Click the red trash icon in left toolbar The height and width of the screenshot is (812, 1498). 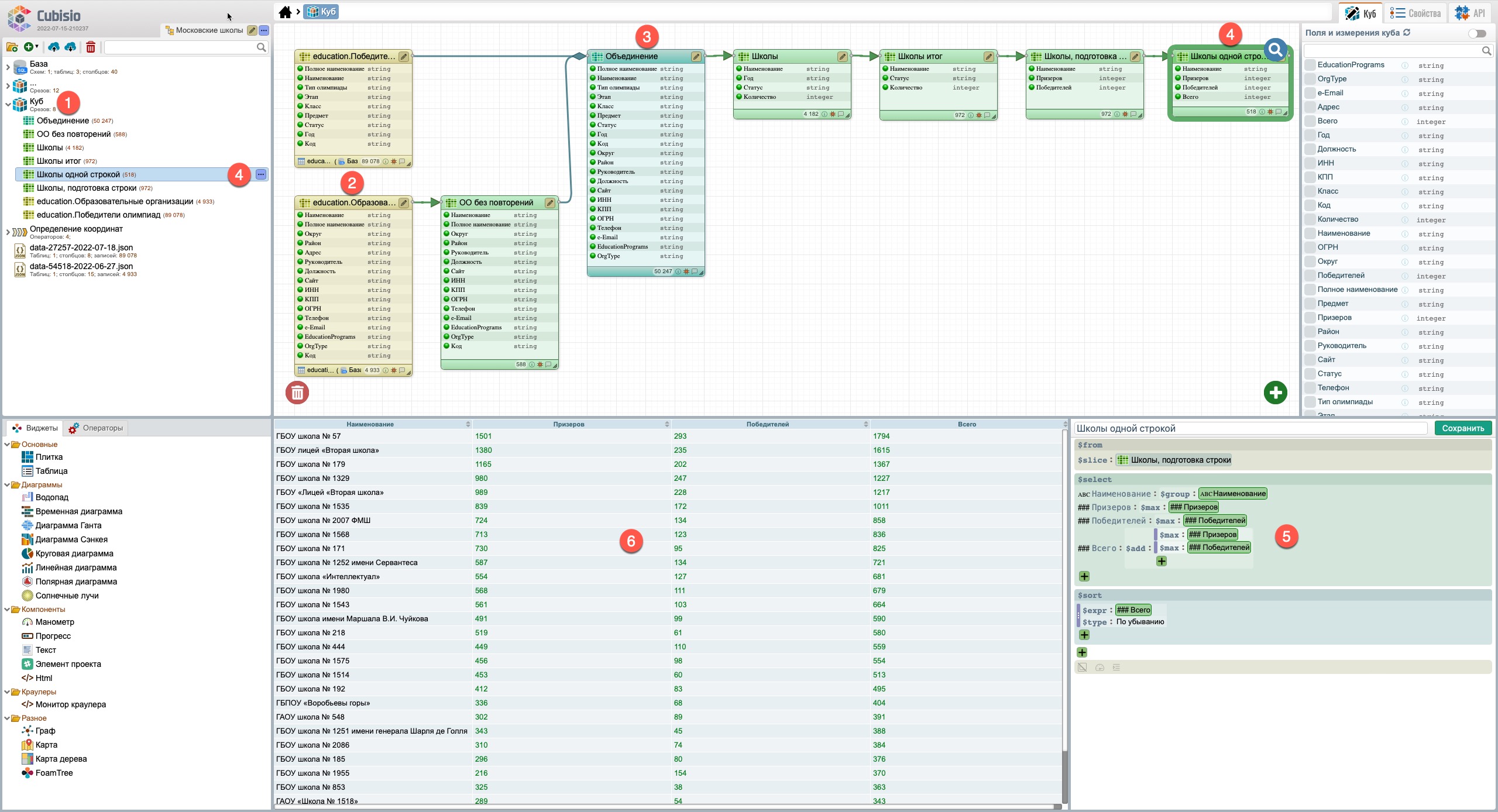(91, 47)
